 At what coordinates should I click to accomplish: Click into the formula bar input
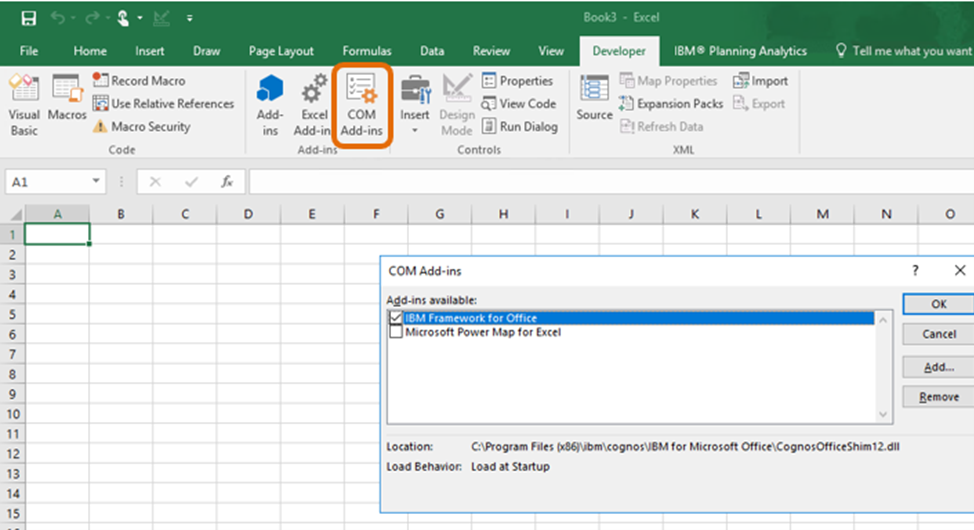(x=600, y=182)
